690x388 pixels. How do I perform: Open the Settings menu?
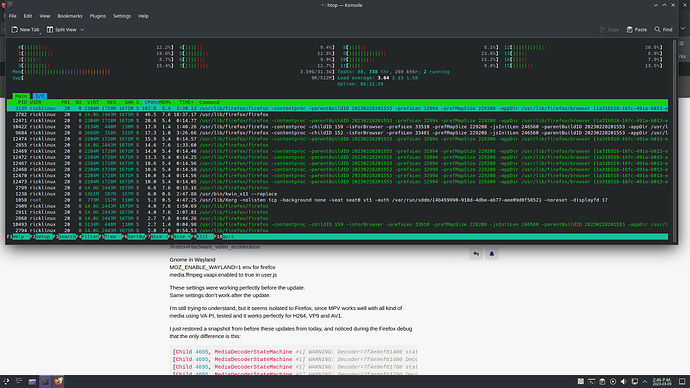(122, 16)
